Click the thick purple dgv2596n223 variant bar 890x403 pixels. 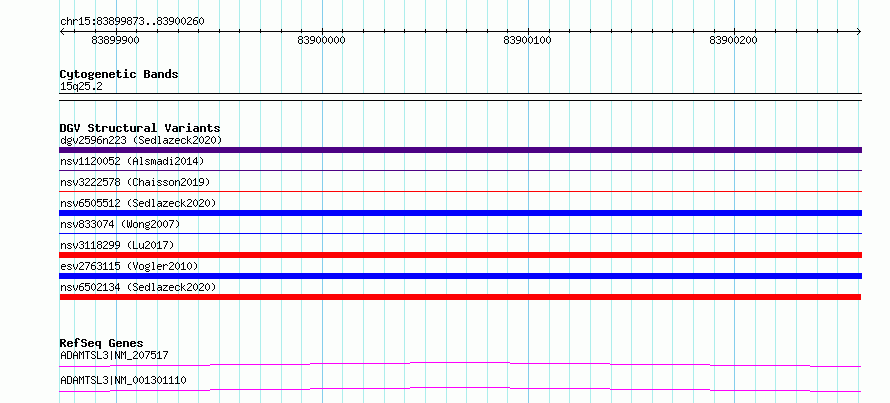pos(460,150)
